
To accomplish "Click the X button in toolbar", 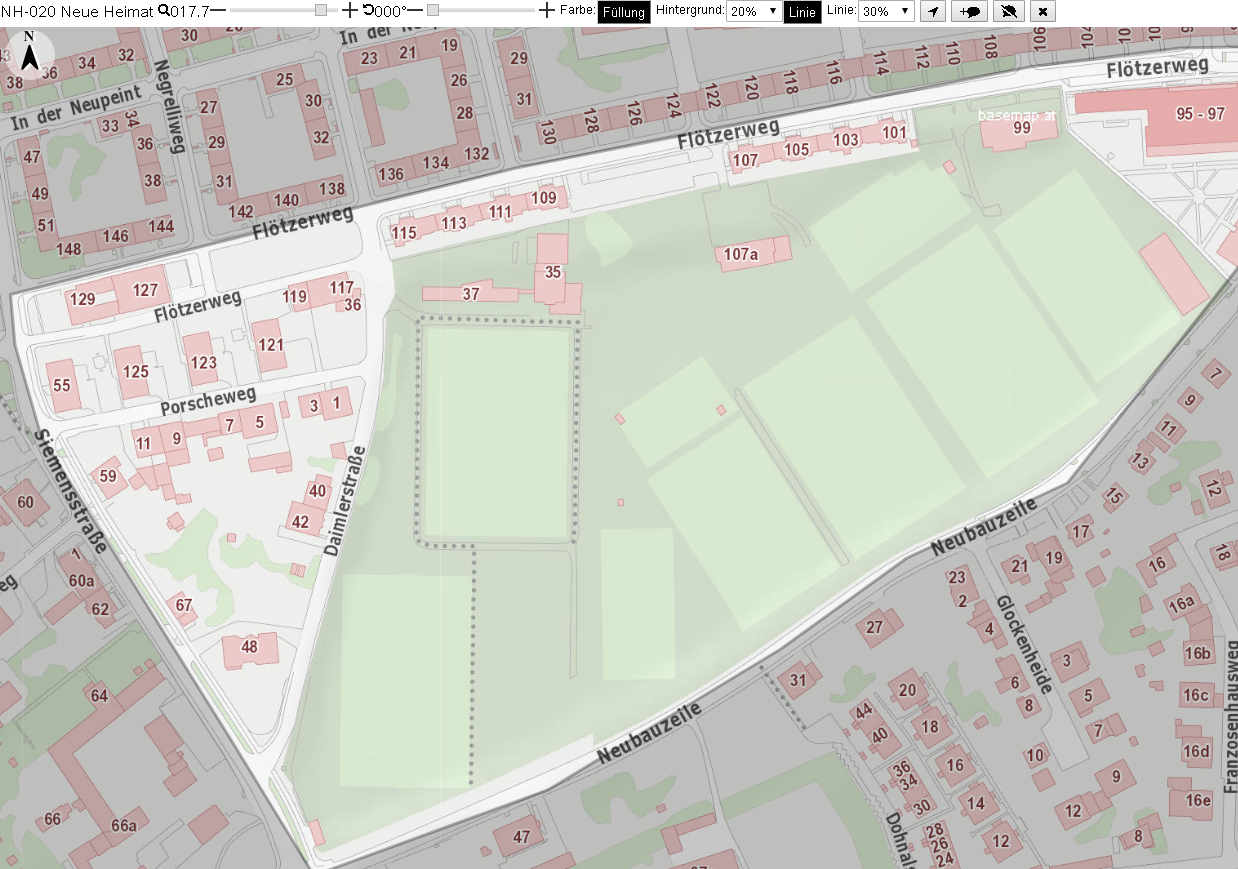I will tap(1043, 11).
